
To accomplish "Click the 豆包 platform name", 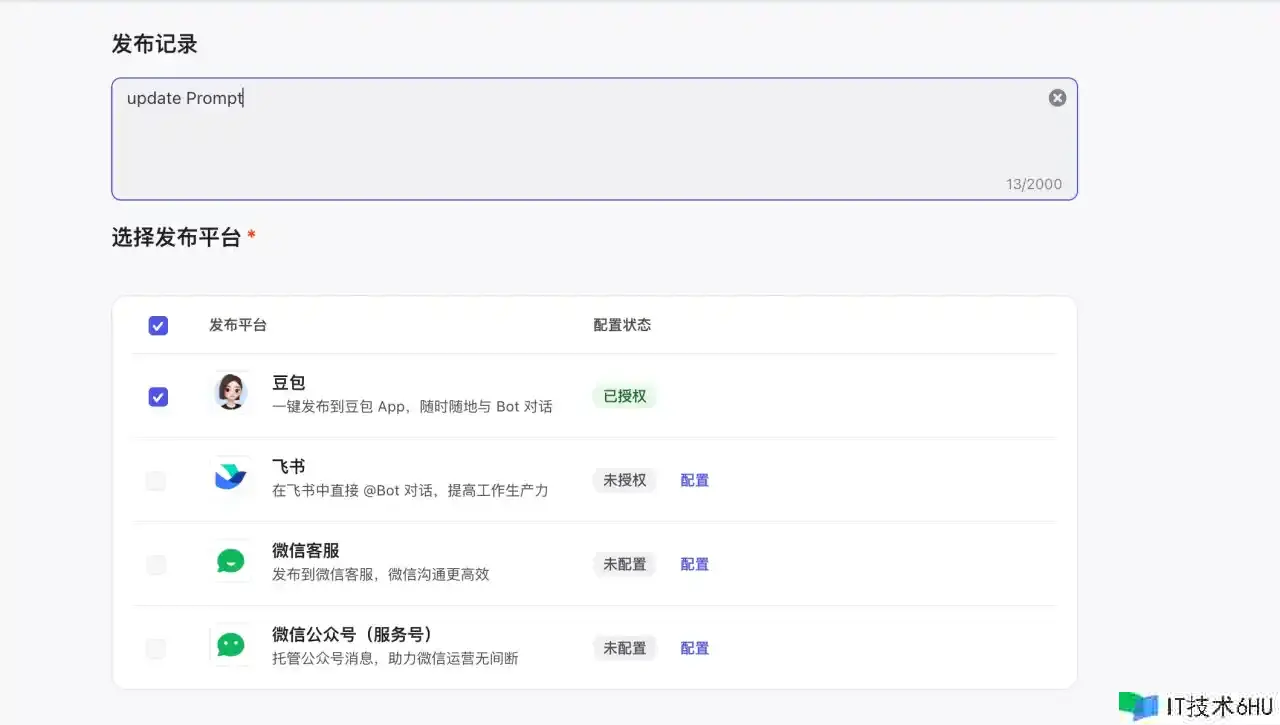I will (x=289, y=383).
